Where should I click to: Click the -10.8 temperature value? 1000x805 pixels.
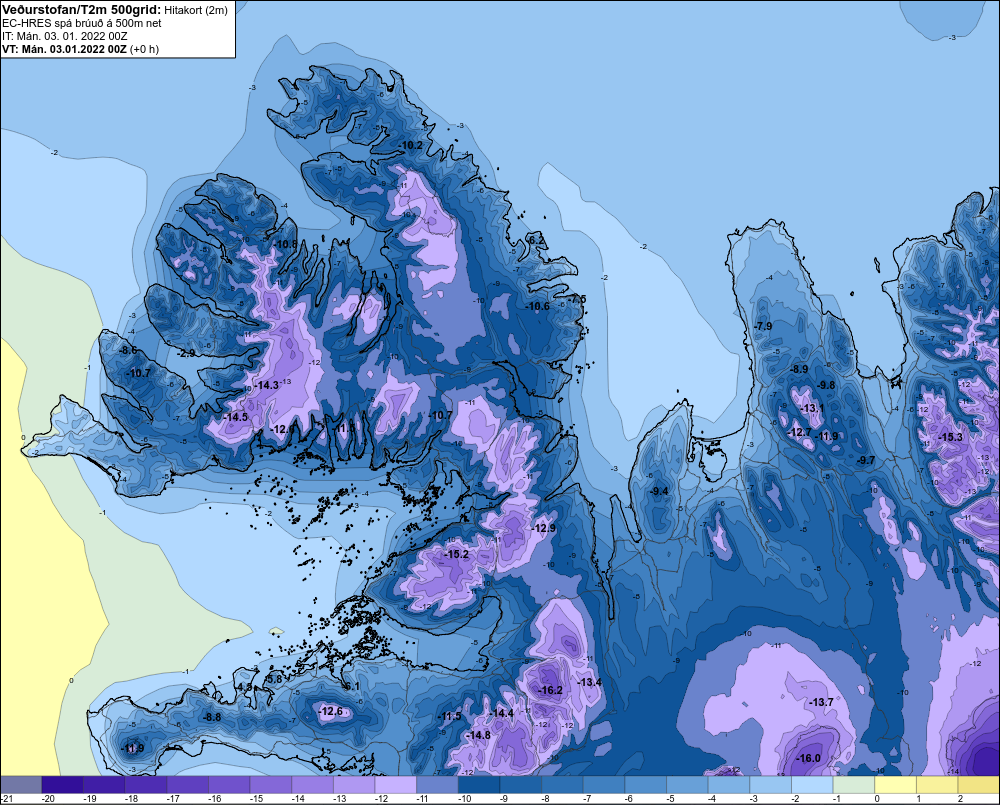[x=286, y=244]
